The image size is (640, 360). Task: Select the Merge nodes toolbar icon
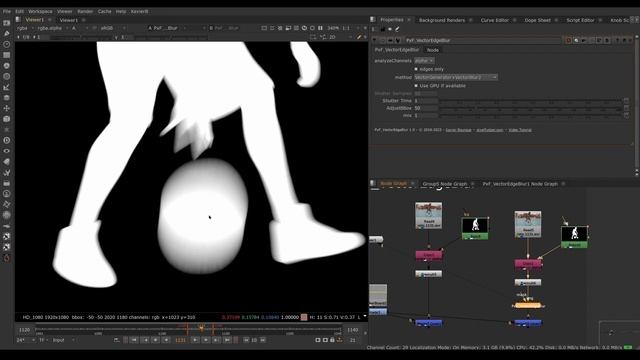tap(7, 98)
